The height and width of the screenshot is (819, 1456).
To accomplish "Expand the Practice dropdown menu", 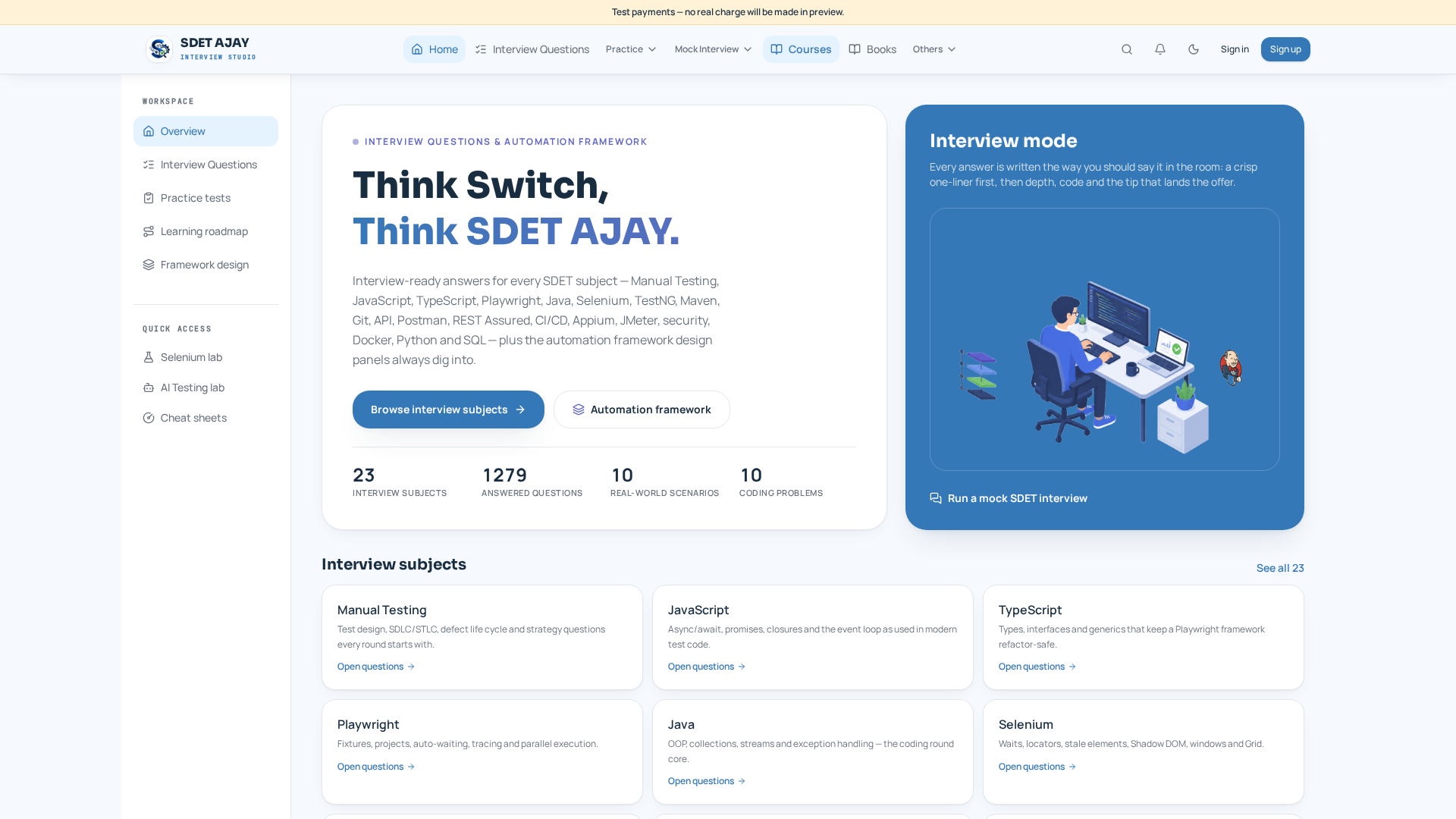I will coord(631,49).
